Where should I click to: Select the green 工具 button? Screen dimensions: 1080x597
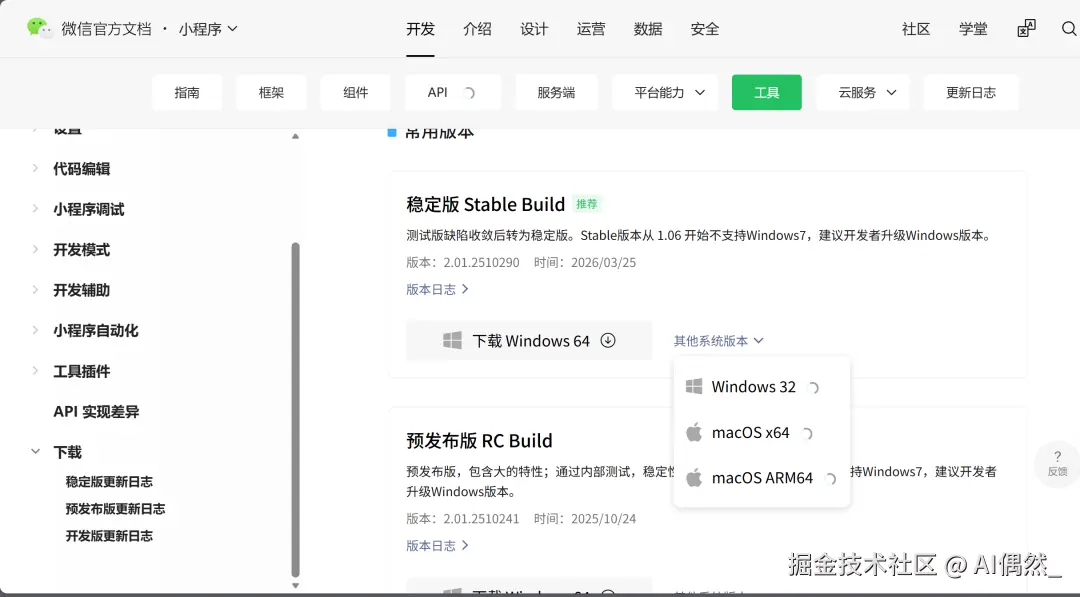coord(767,92)
